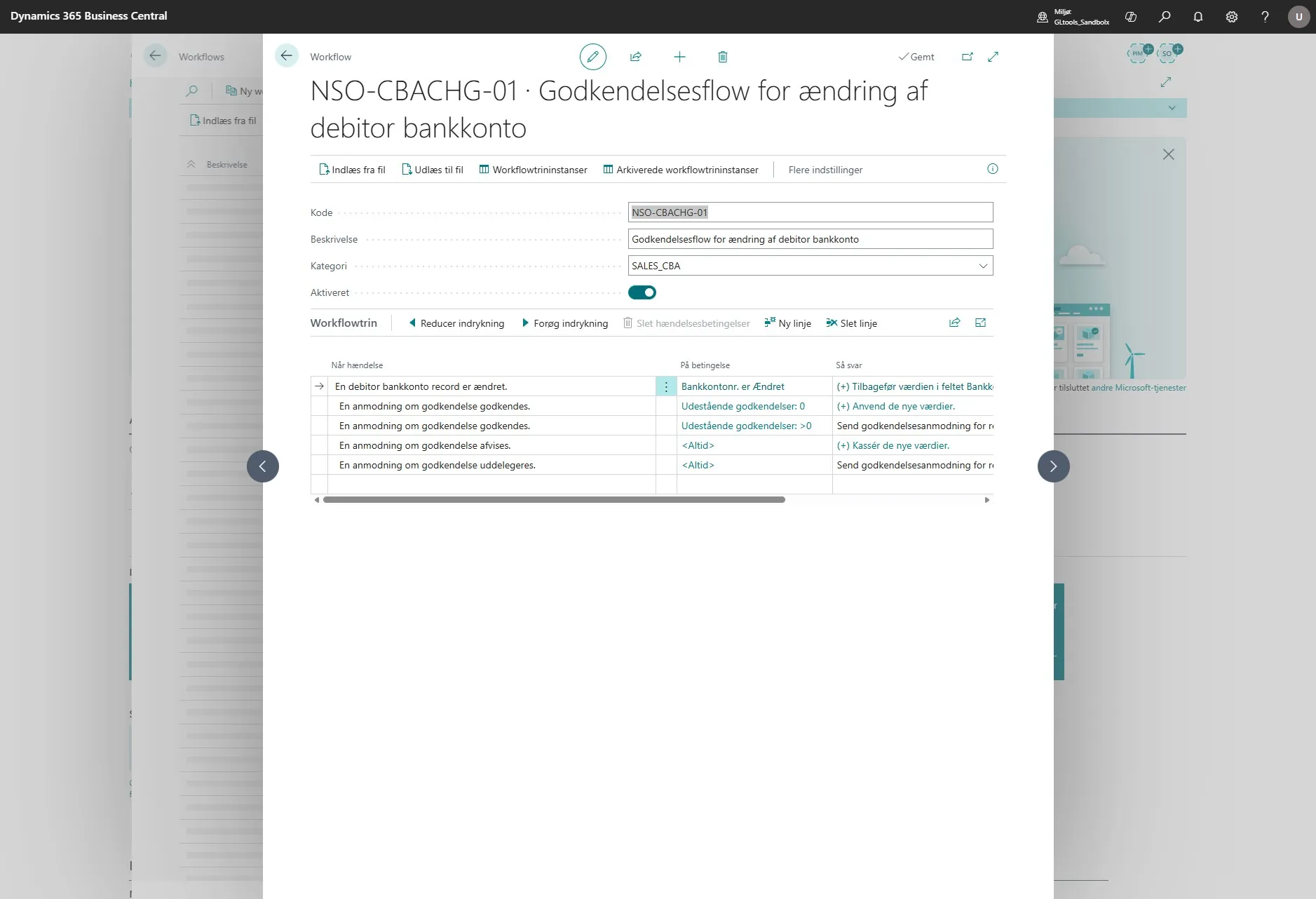The height and width of the screenshot is (899, 1316).
Task: Open the Kategori dropdown
Action: [983, 266]
